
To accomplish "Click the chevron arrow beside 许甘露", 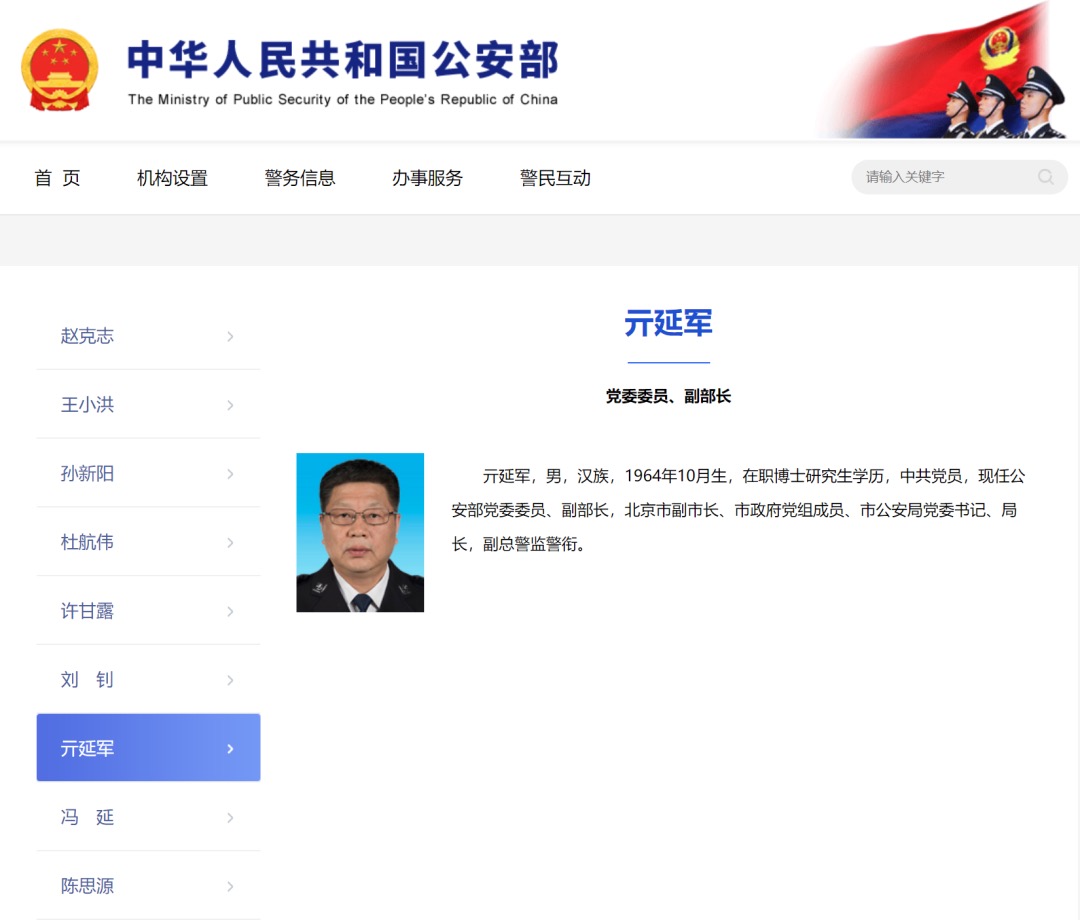I will [231, 611].
